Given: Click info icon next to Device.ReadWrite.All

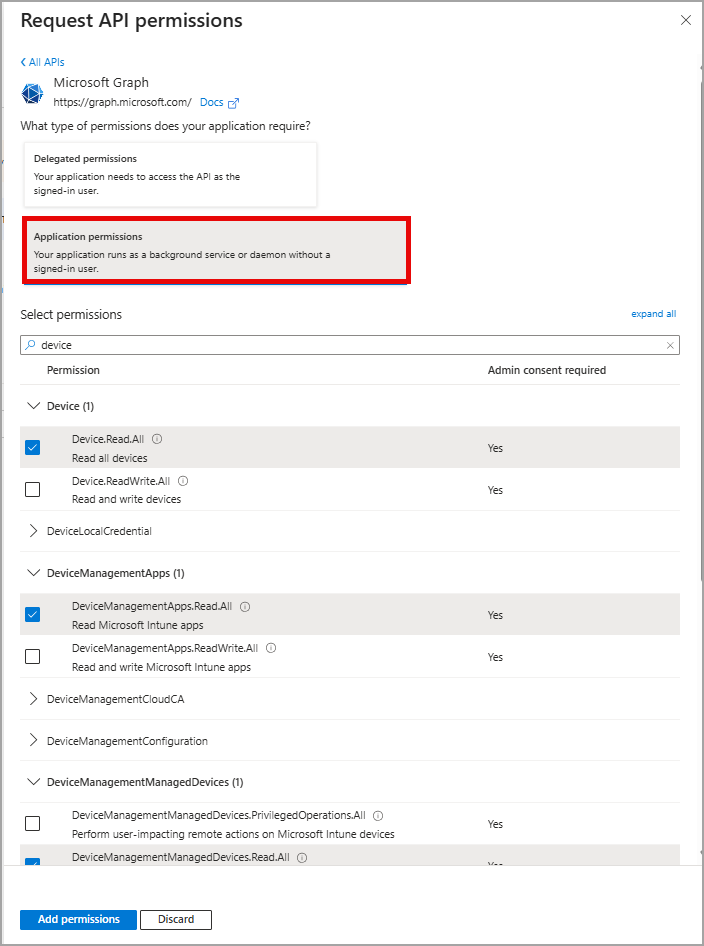Looking at the screenshot, I should 183,481.
